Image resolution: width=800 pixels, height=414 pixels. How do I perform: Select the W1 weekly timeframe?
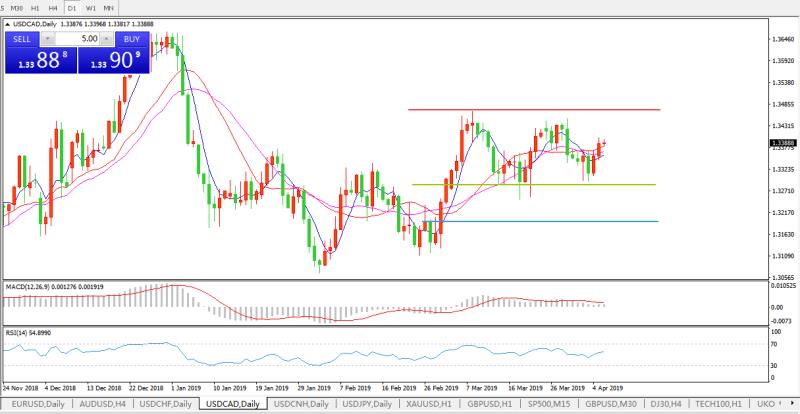pos(91,6)
